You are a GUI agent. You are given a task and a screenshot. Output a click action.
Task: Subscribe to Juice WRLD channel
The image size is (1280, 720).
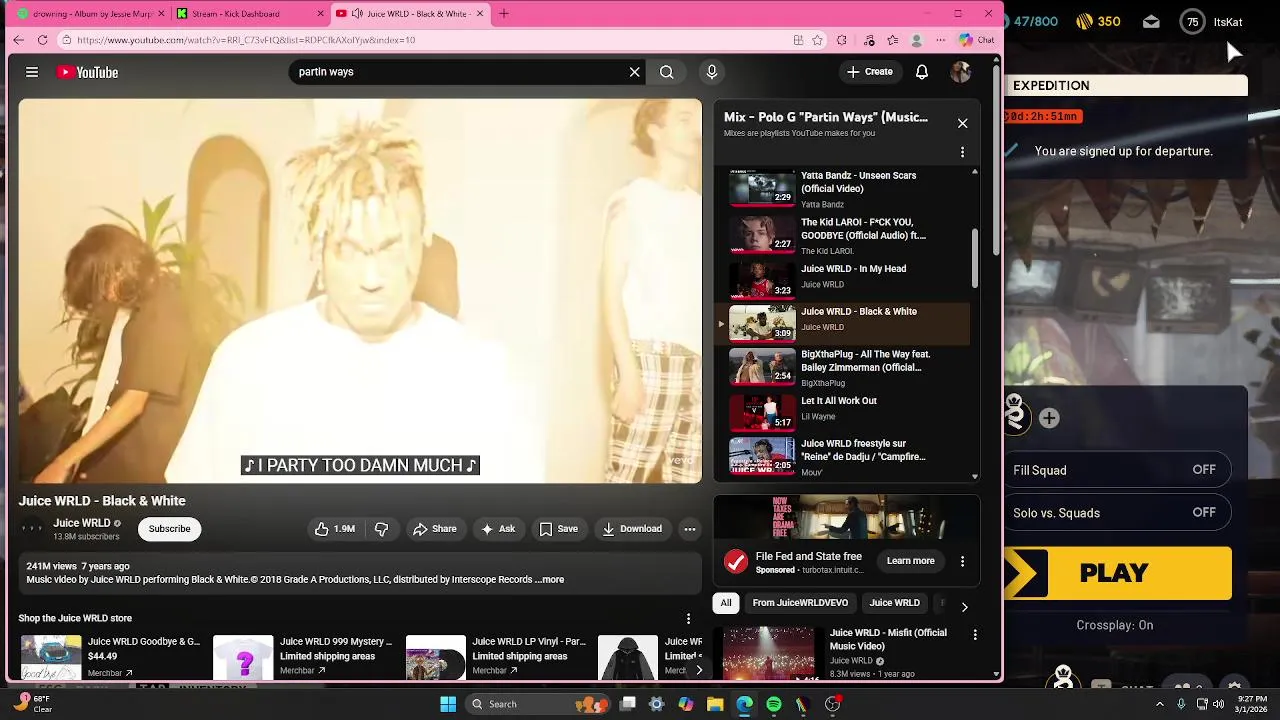169,529
